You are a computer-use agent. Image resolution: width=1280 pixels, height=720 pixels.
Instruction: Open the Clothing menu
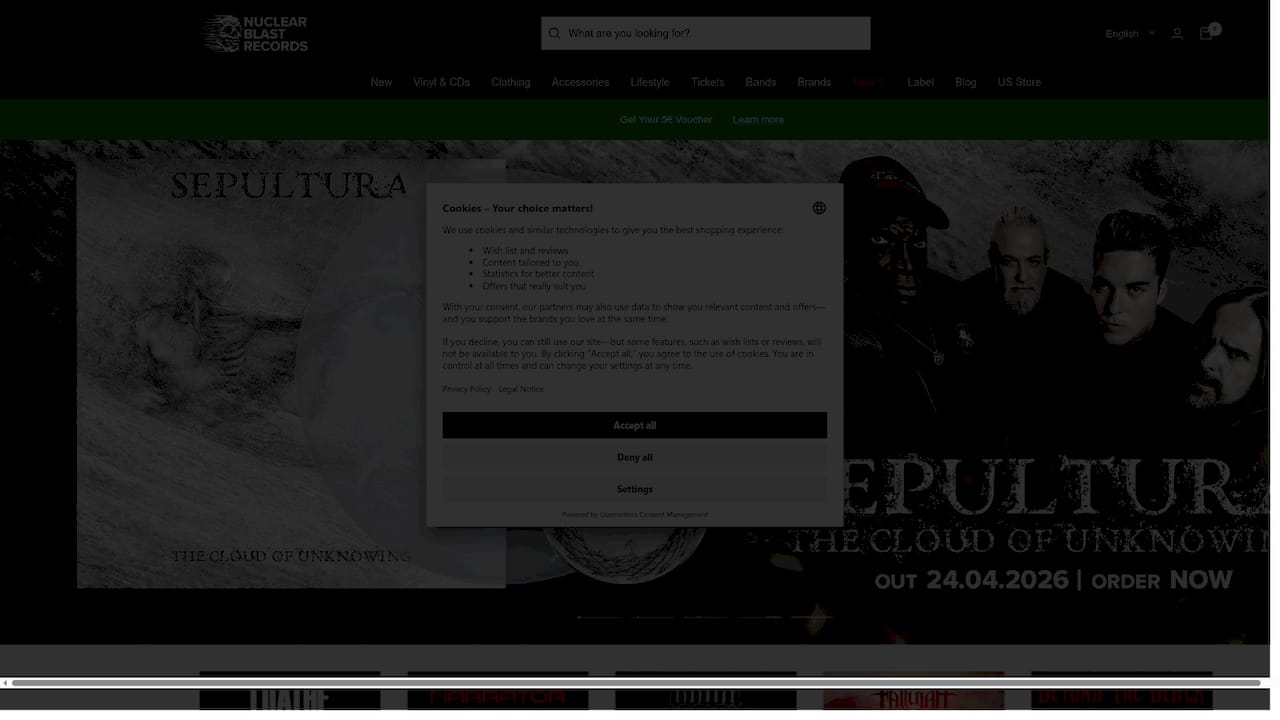pyautogui.click(x=510, y=82)
